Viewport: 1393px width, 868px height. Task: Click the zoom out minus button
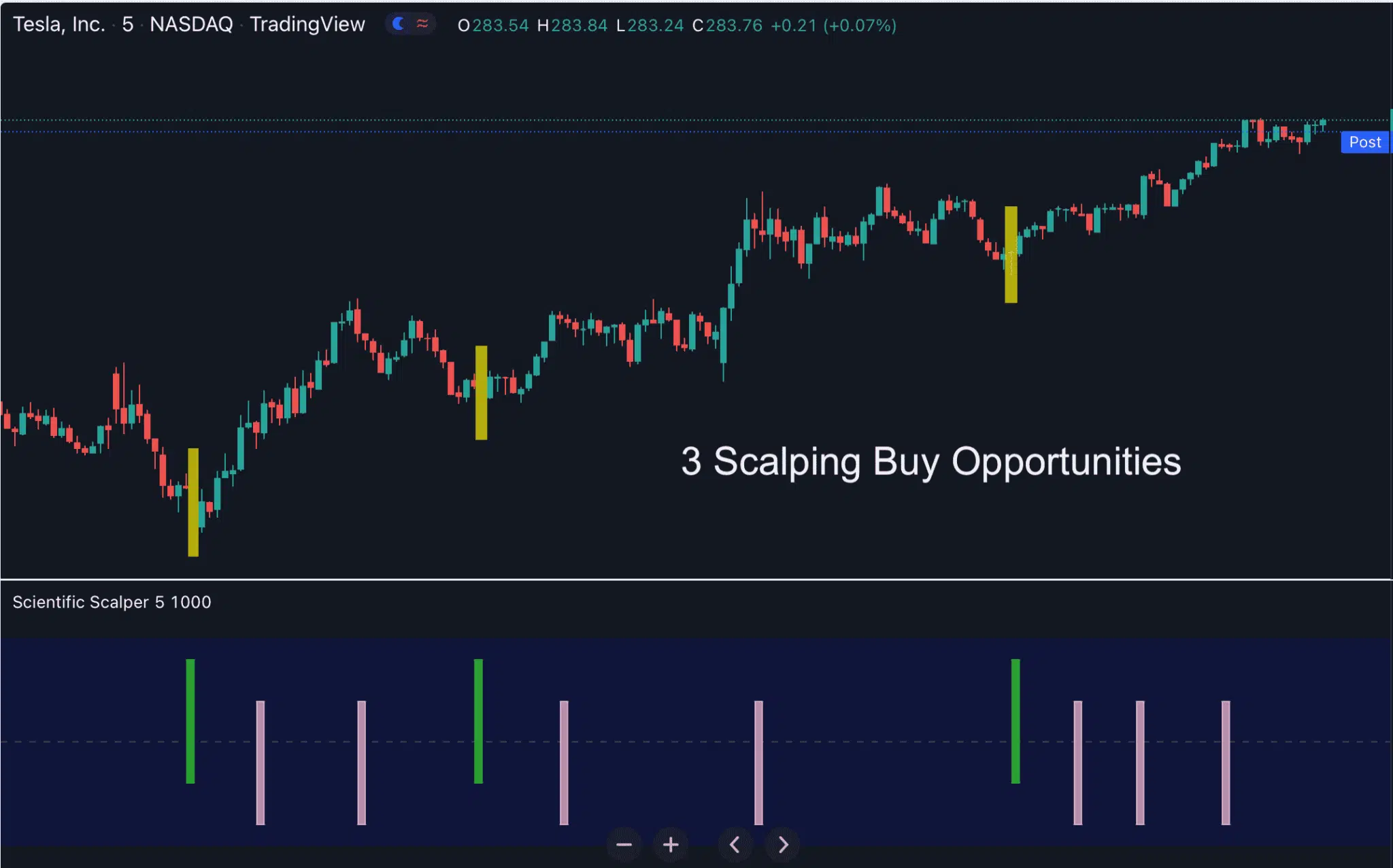pos(624,845)
